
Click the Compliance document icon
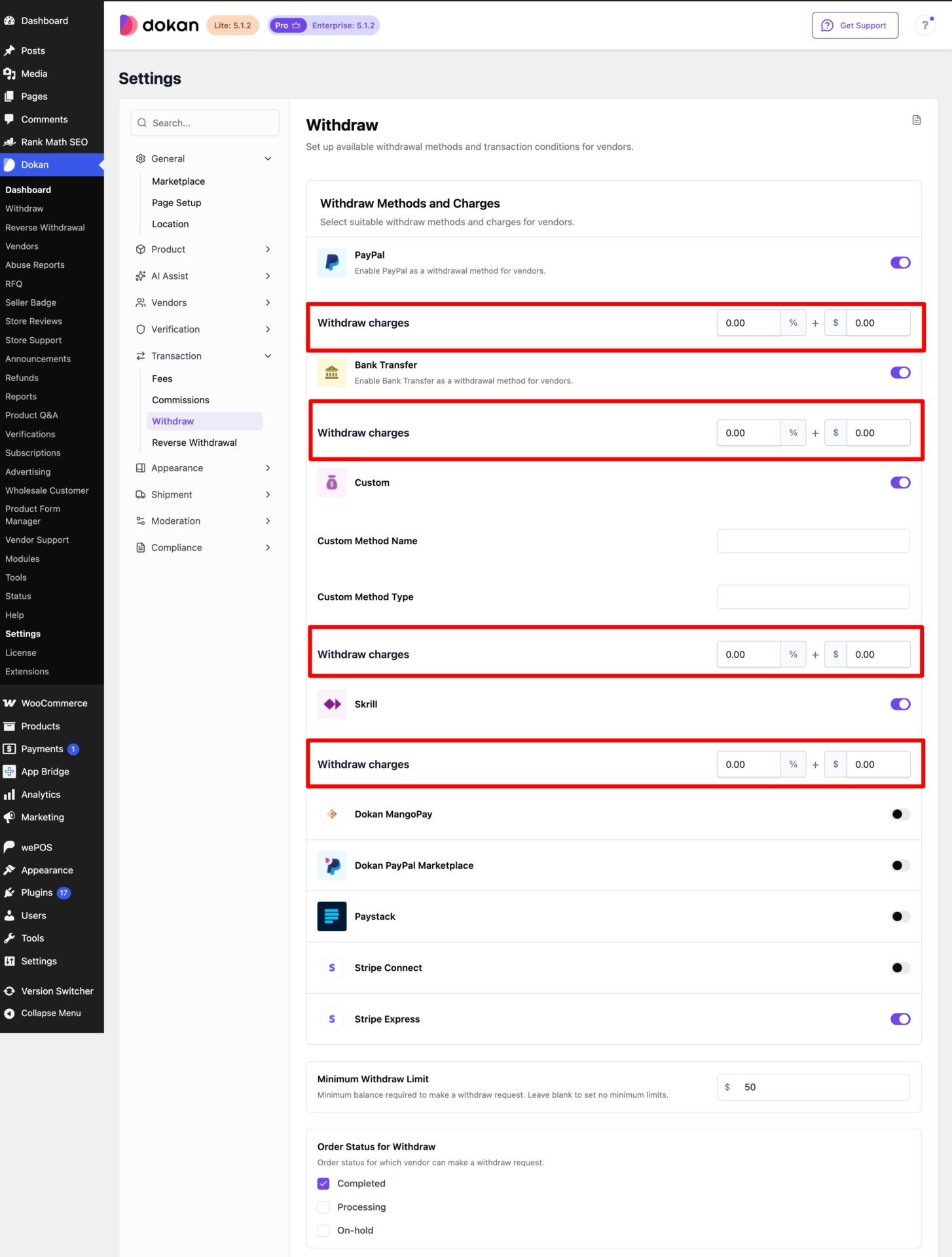click(x=140, y=547)
